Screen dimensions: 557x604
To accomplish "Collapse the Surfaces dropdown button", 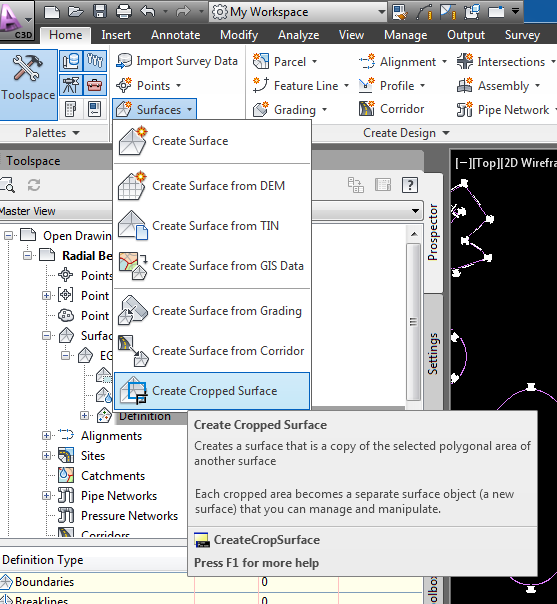I will [155, 109].
